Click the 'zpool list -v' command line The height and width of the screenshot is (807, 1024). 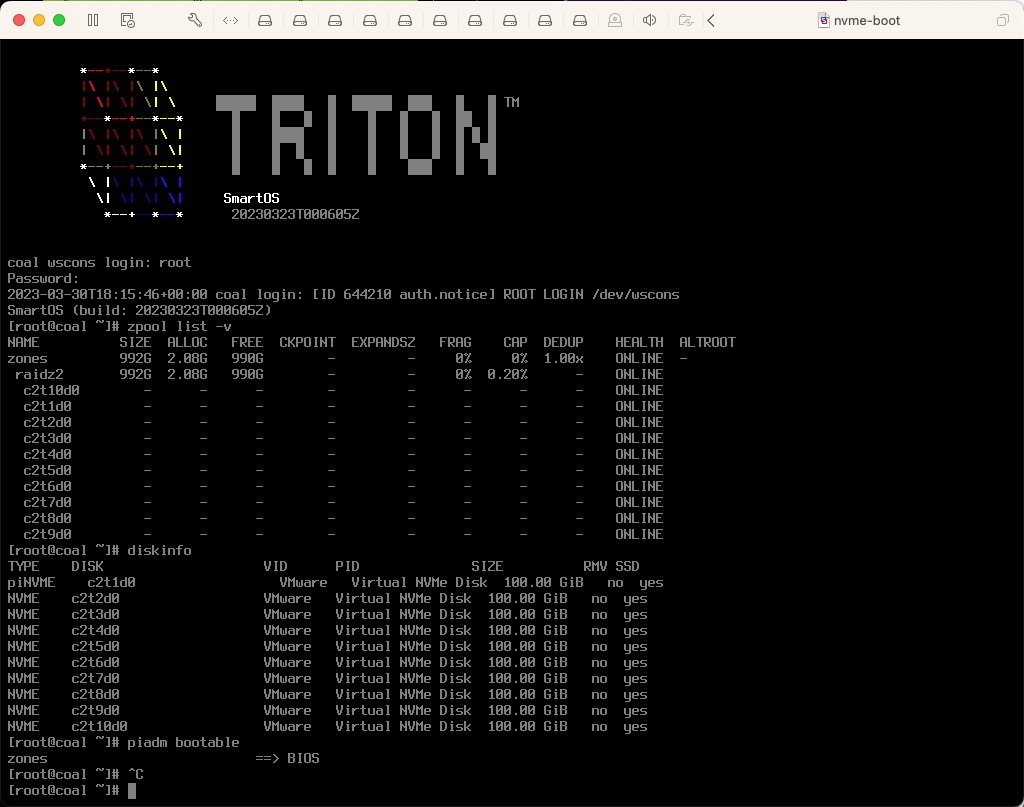tap(179, 326)
